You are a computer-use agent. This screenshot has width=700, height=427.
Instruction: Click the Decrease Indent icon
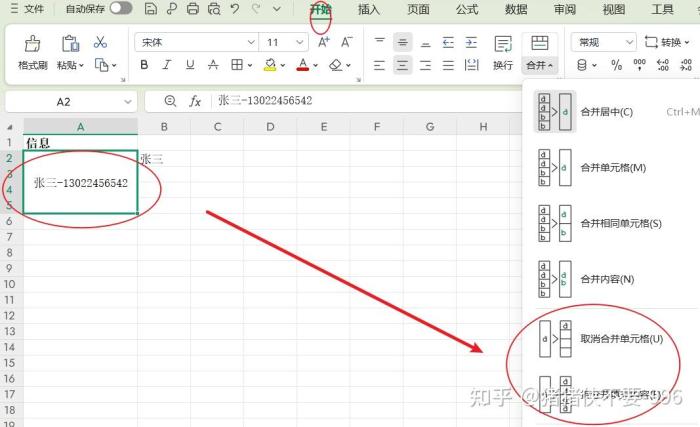point(448,42)
